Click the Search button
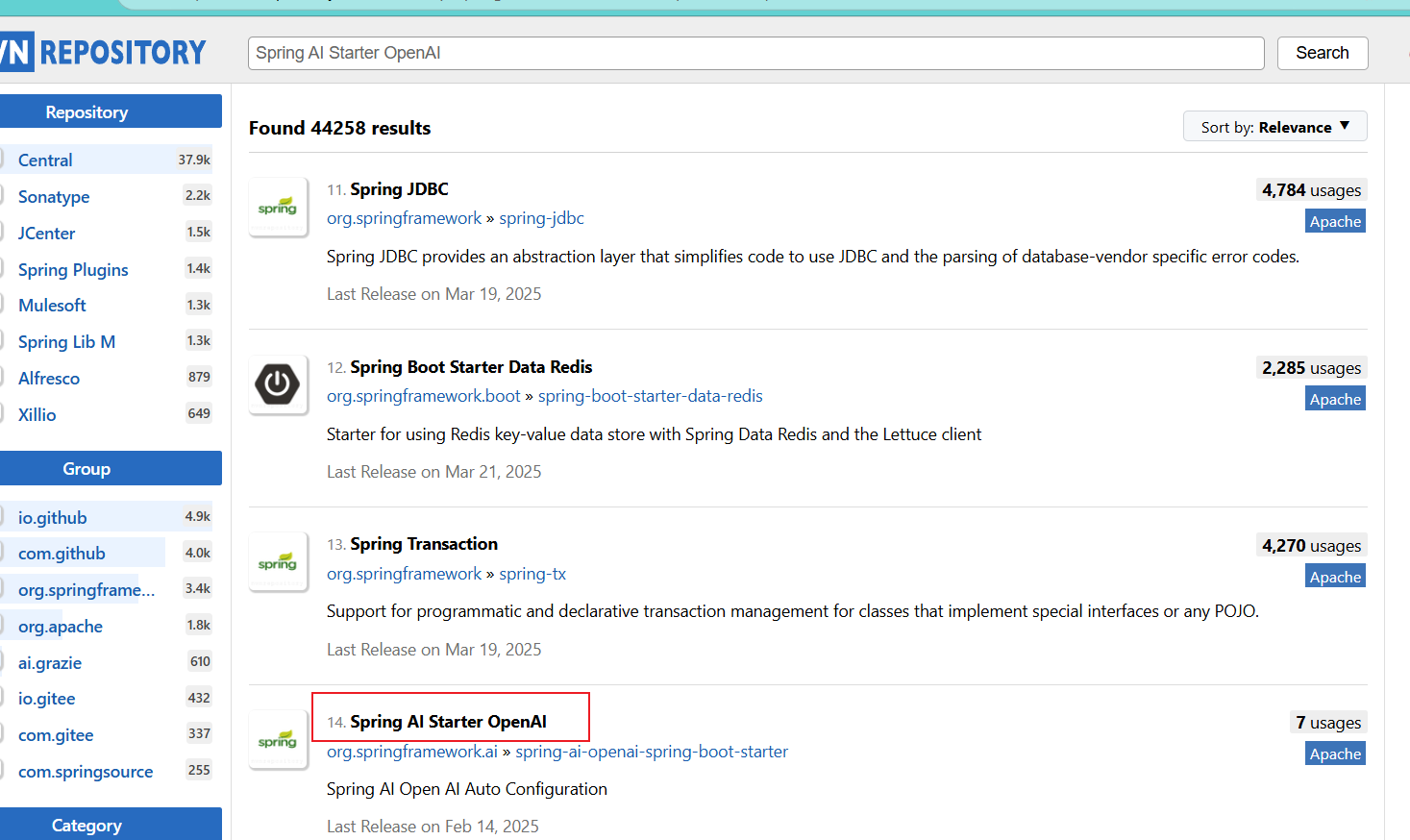This screenshot has width=1410, height=840. 1322,53
